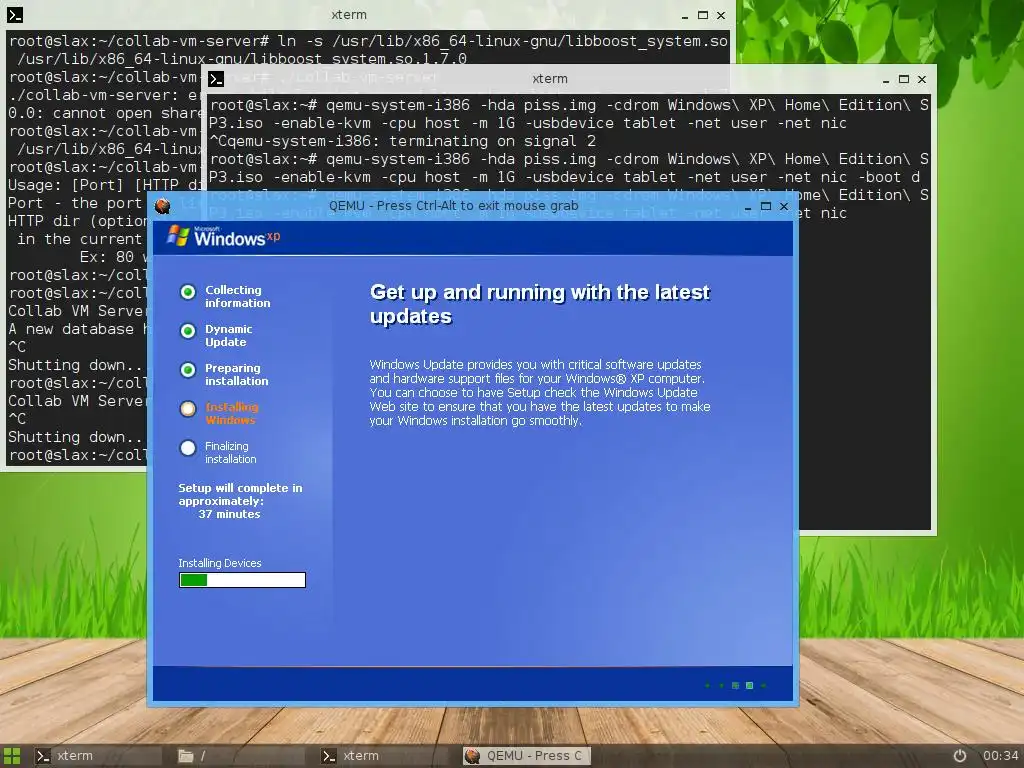Minimize the back xterm window
Image resolution: width=1024 pixels, height=768 pixels.
tap(684, 16)
